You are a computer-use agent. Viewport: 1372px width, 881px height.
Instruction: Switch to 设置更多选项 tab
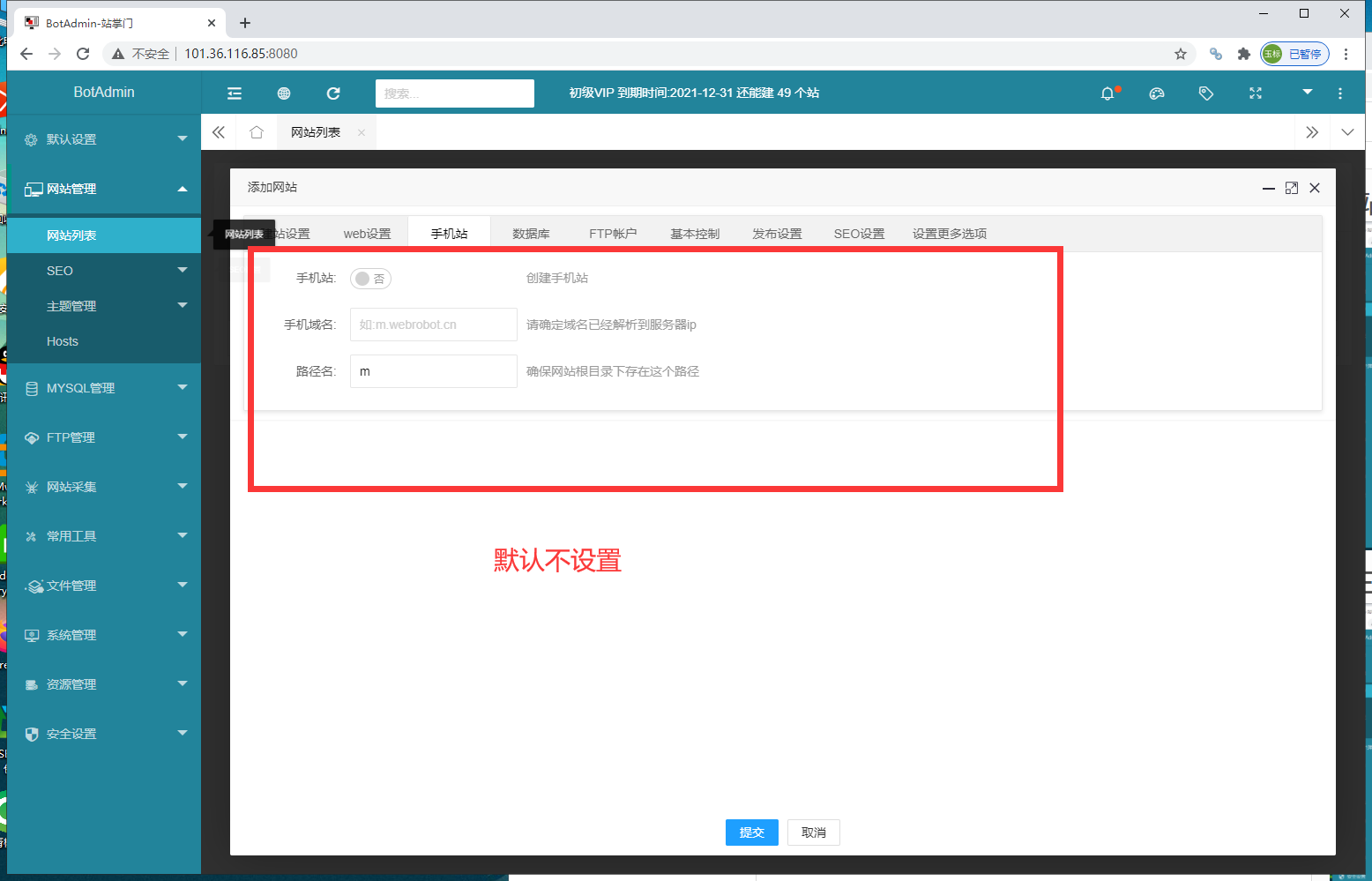pos(950,234)
